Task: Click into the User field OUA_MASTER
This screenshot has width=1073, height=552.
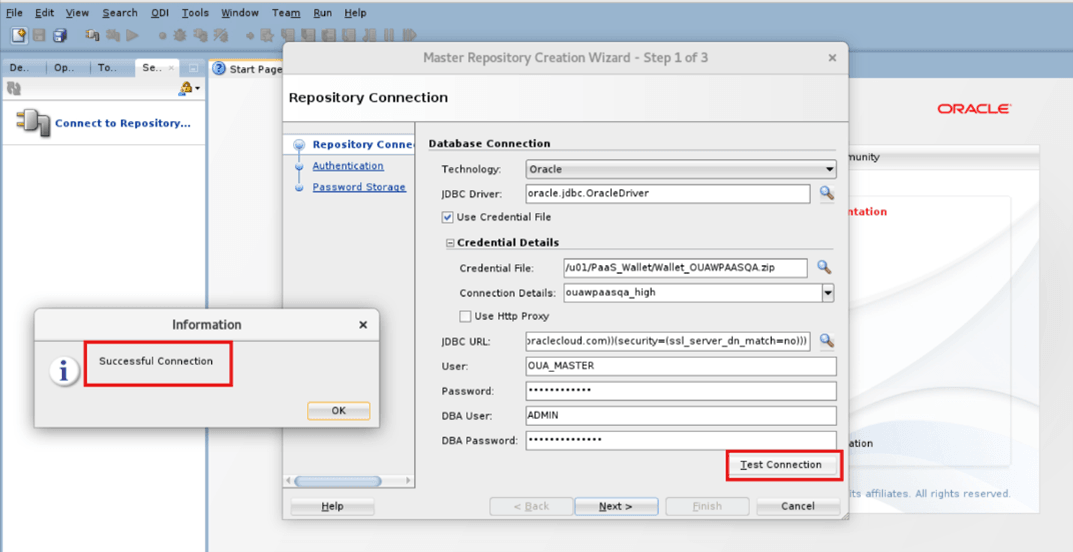Action: tap(681, 366)
